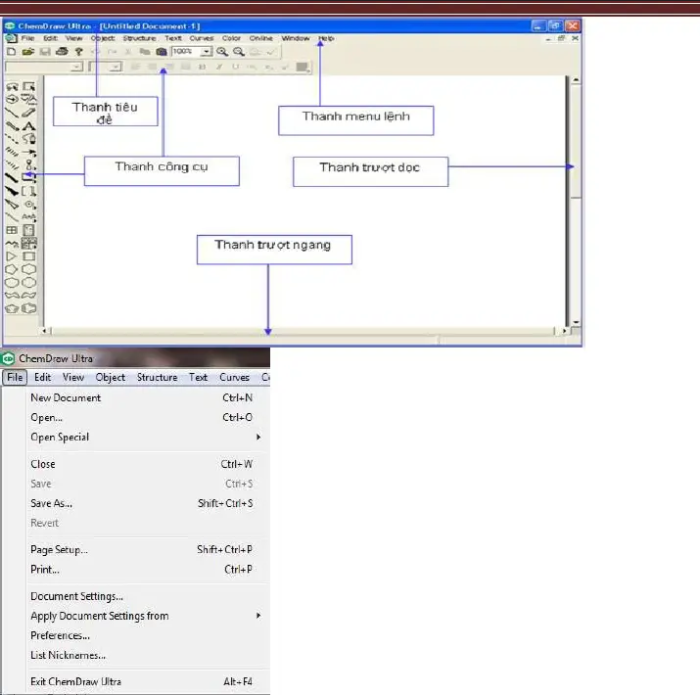Select the Cyclopentane ring tool

(x=12, y=270)
